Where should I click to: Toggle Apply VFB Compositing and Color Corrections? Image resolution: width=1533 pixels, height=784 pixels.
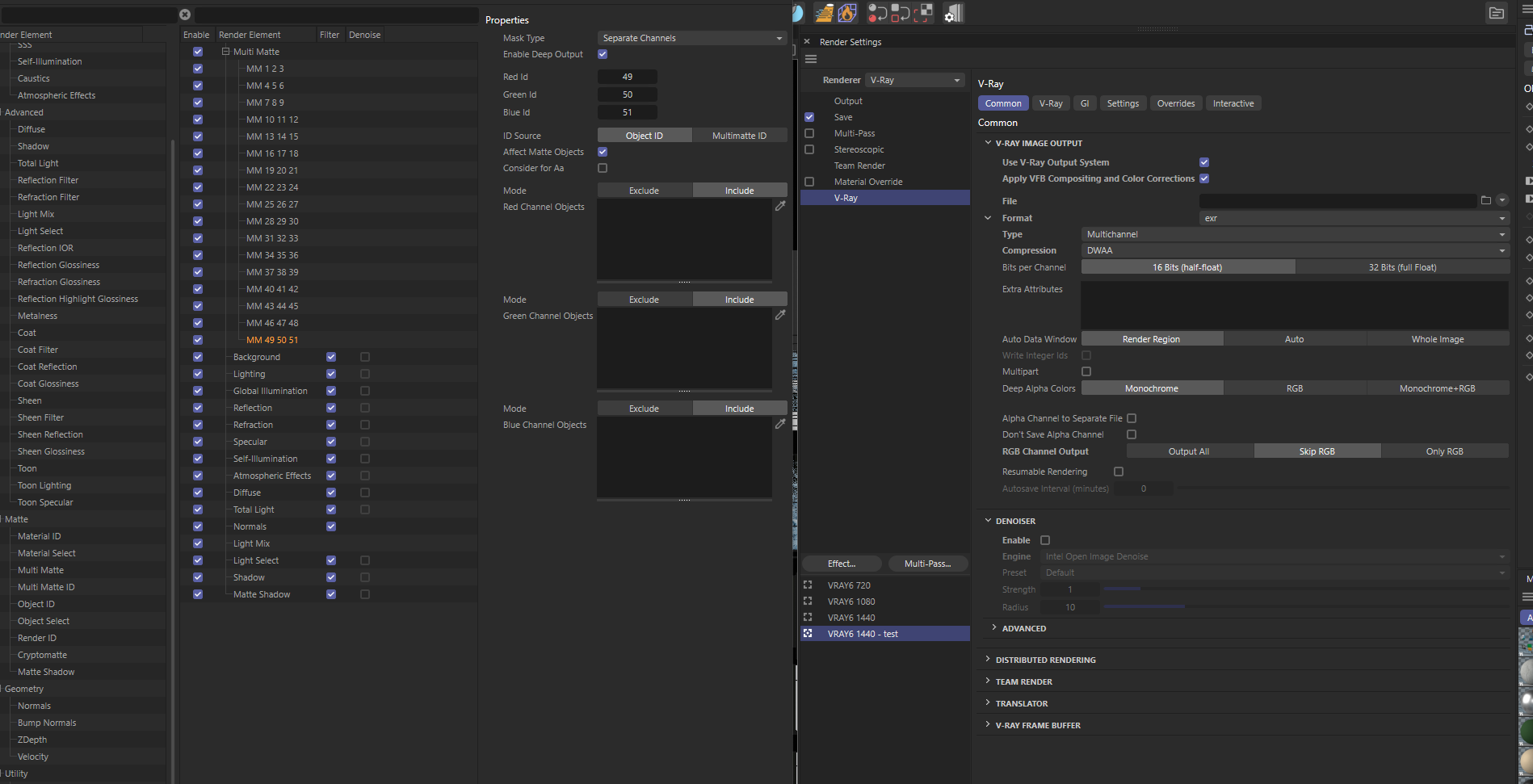(x=1204, y=178)
